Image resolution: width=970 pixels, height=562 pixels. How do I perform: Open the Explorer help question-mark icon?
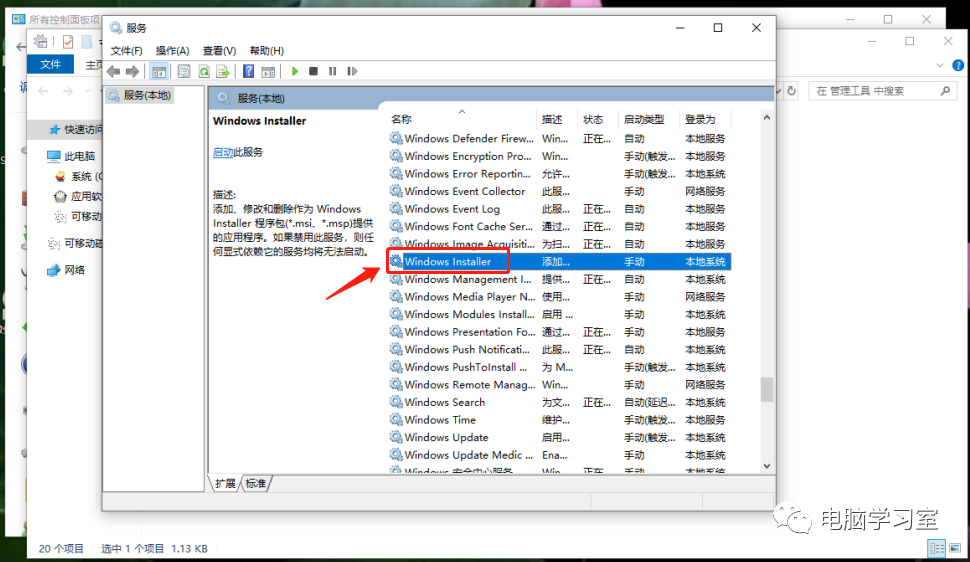pos(958,65)
